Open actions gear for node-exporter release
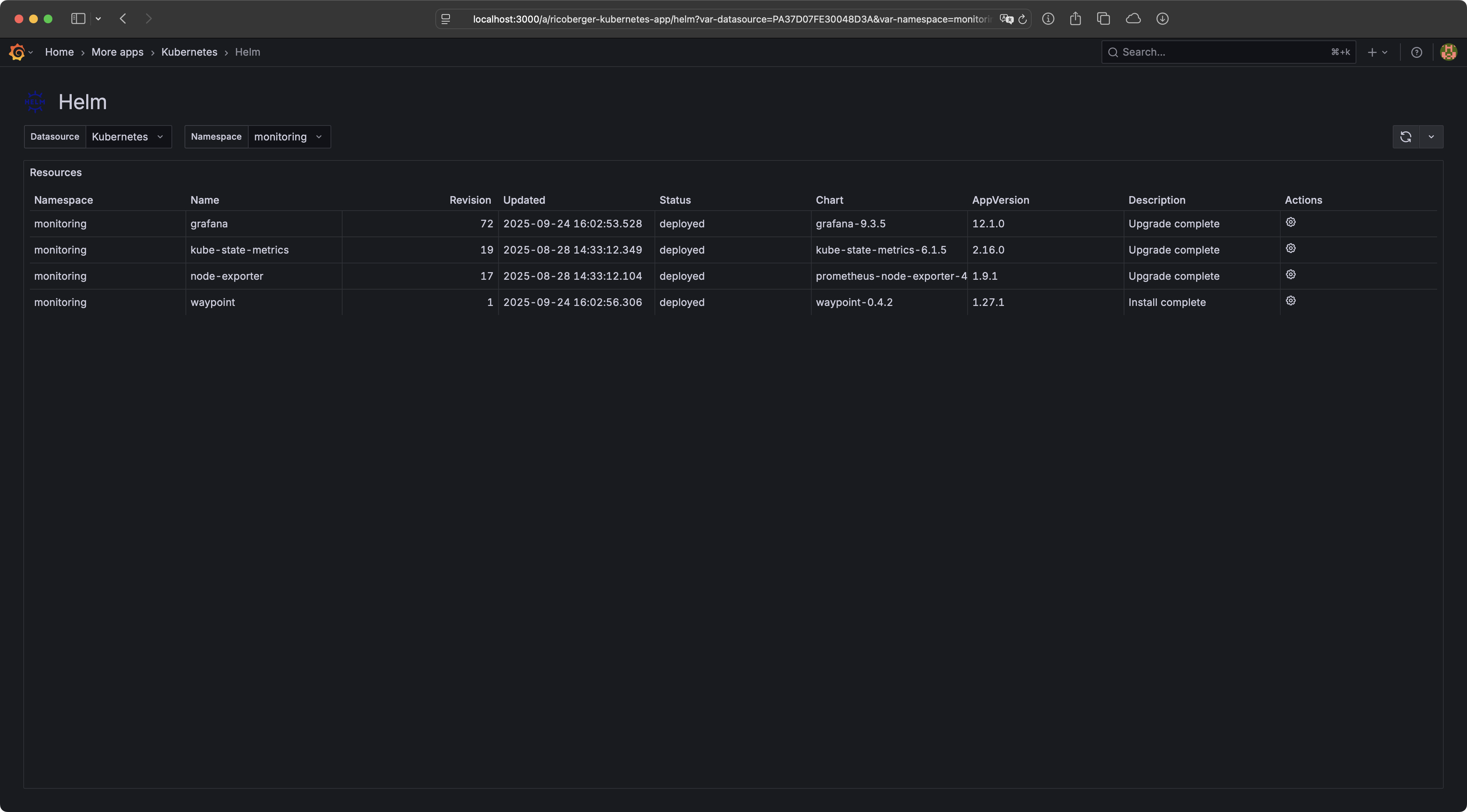The width and height of the screenshot is (1467, 812). coord(1290,274)
